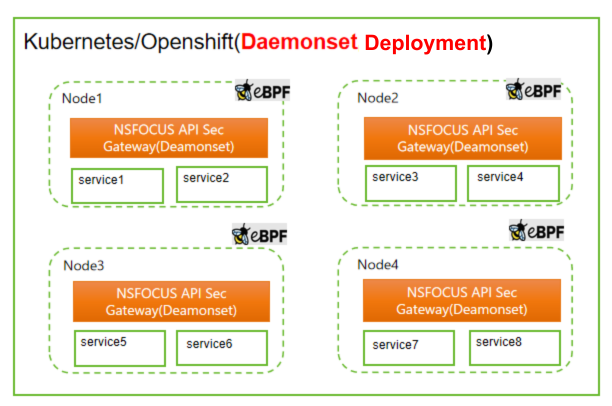Select the NSFOCUS API Sec Gateway in Node4
Image resolution: width=612 pixels, height=406 pixels.
click(462, 301)
